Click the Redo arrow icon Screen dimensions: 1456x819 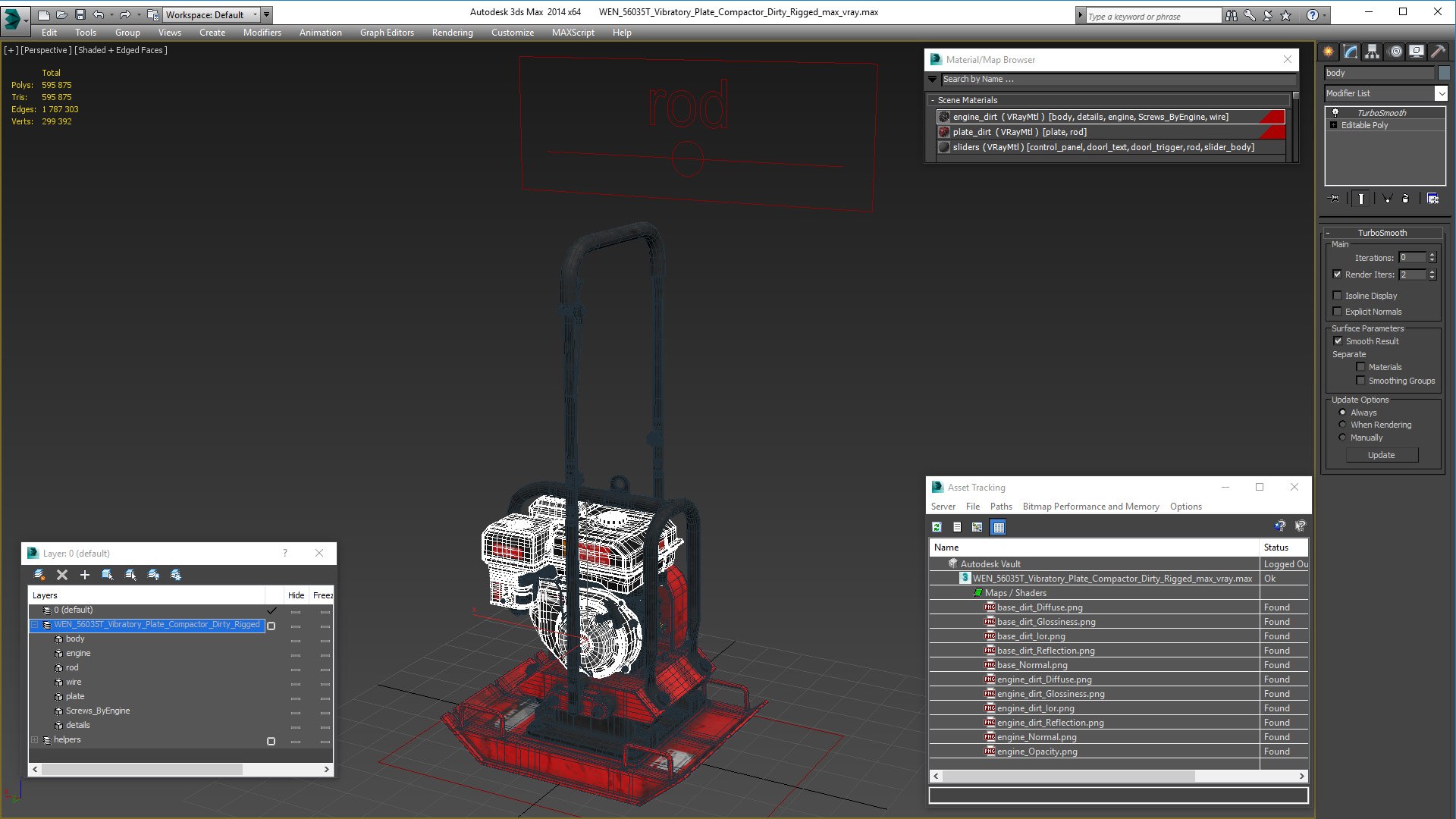[x=125, y=14]
